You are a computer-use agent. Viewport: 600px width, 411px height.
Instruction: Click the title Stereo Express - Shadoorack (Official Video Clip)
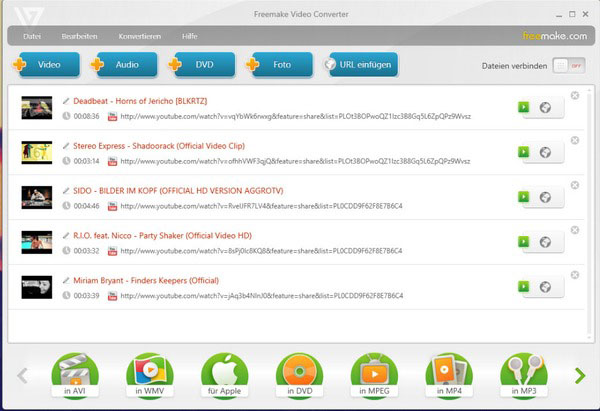tap(159, 146)
